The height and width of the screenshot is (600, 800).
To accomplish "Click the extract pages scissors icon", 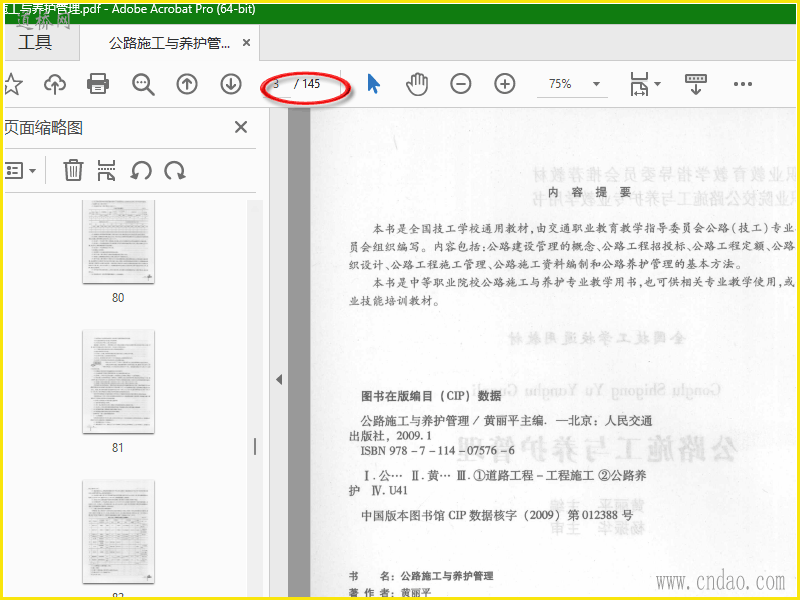I will point(106,170).
